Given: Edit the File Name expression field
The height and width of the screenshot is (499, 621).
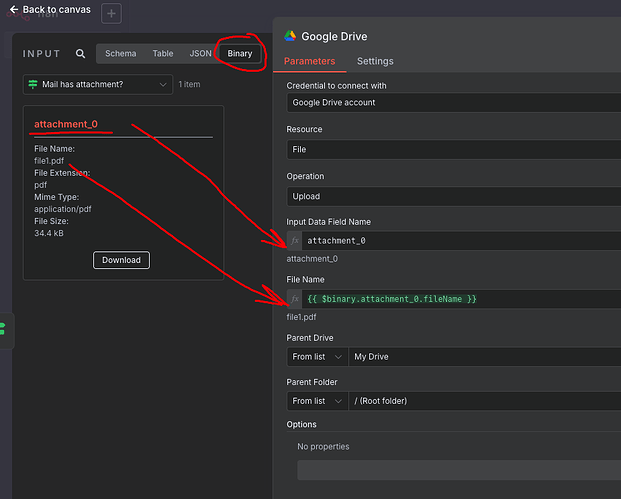Looking at the screenshot, I should [x=461, y=299].
